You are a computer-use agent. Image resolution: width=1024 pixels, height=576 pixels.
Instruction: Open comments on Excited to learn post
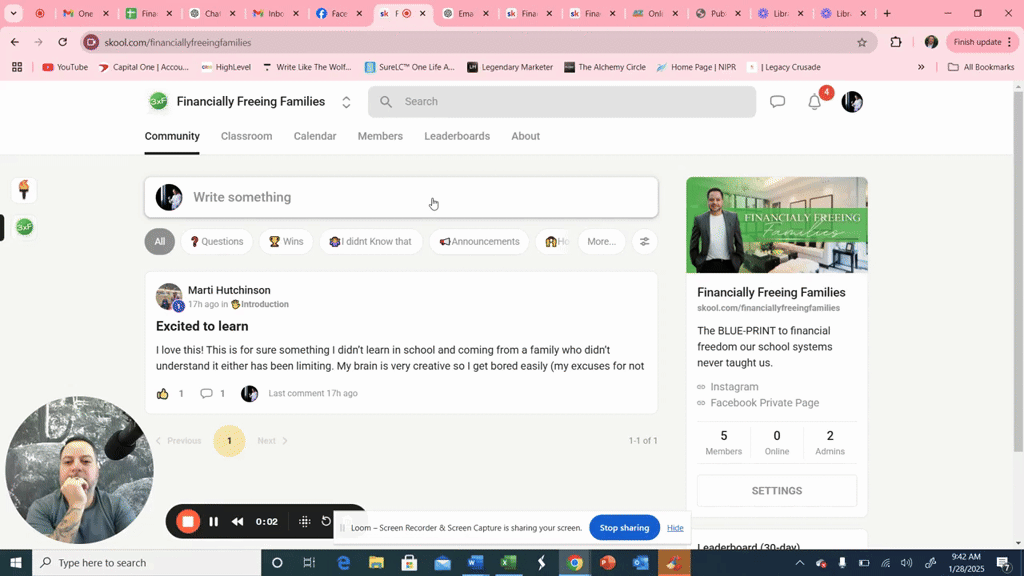tap(206, 393)
